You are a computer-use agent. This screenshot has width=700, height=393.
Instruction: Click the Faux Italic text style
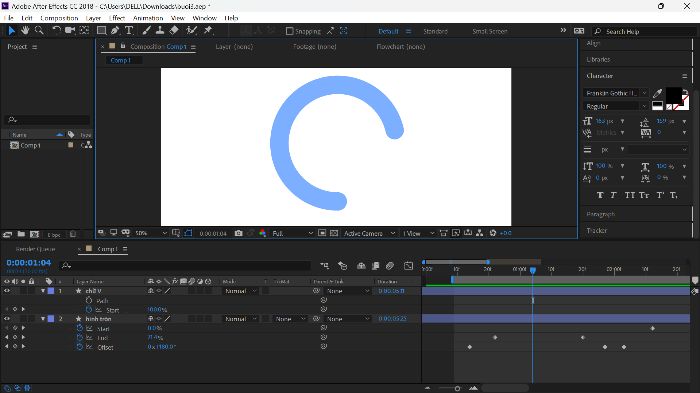coord(613,195)
